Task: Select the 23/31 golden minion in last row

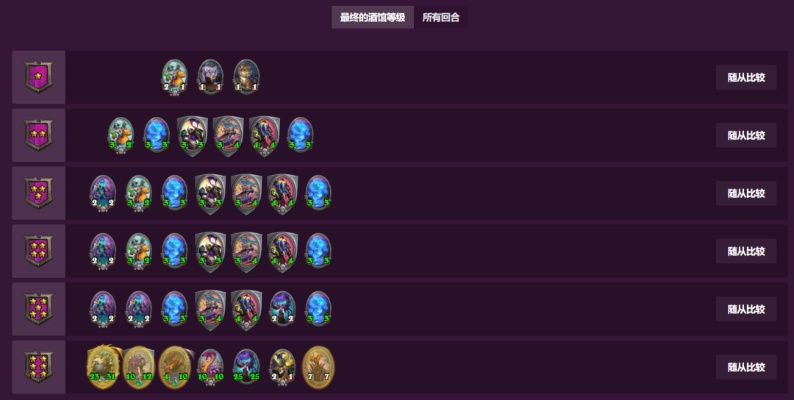Action: 103,367
